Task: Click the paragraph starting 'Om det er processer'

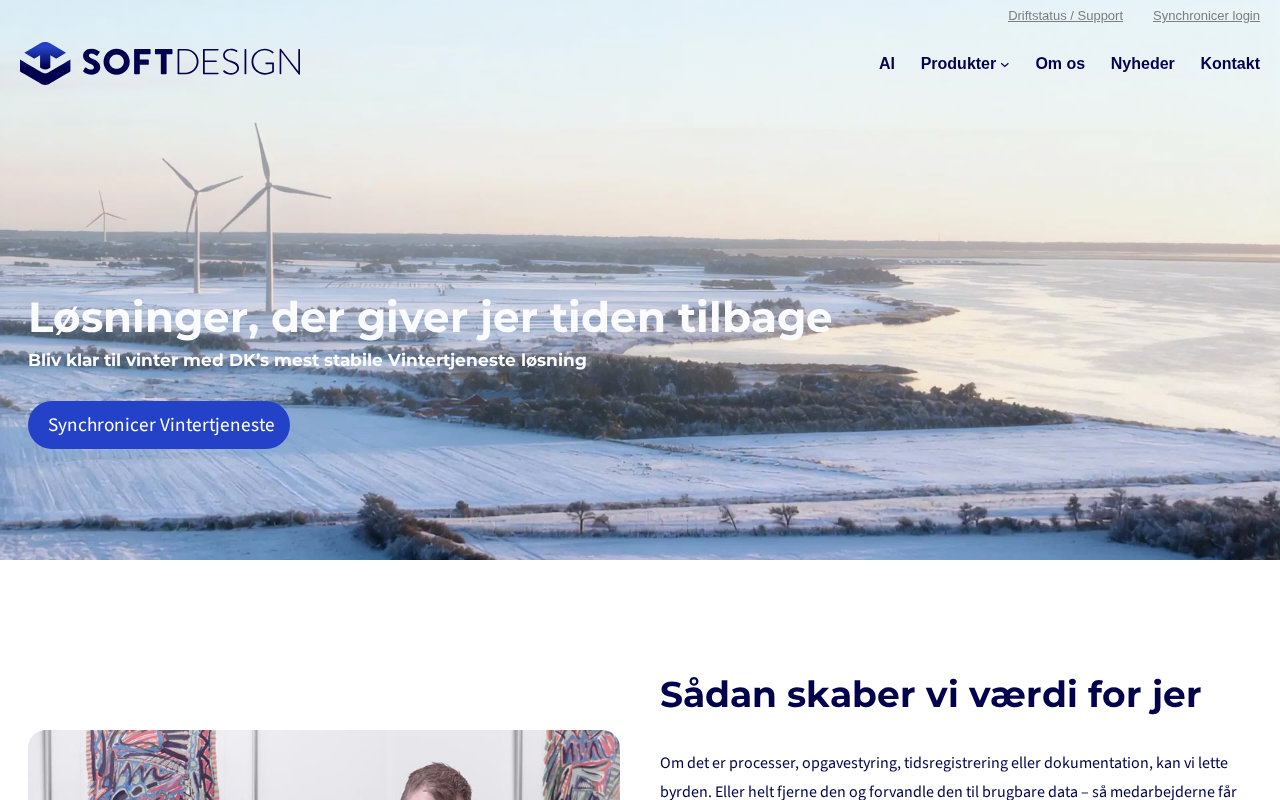Action: [948, 776]
